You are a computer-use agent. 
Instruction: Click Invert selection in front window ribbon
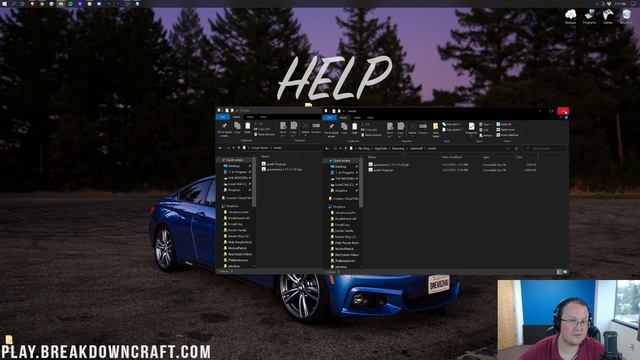[508, 135]
